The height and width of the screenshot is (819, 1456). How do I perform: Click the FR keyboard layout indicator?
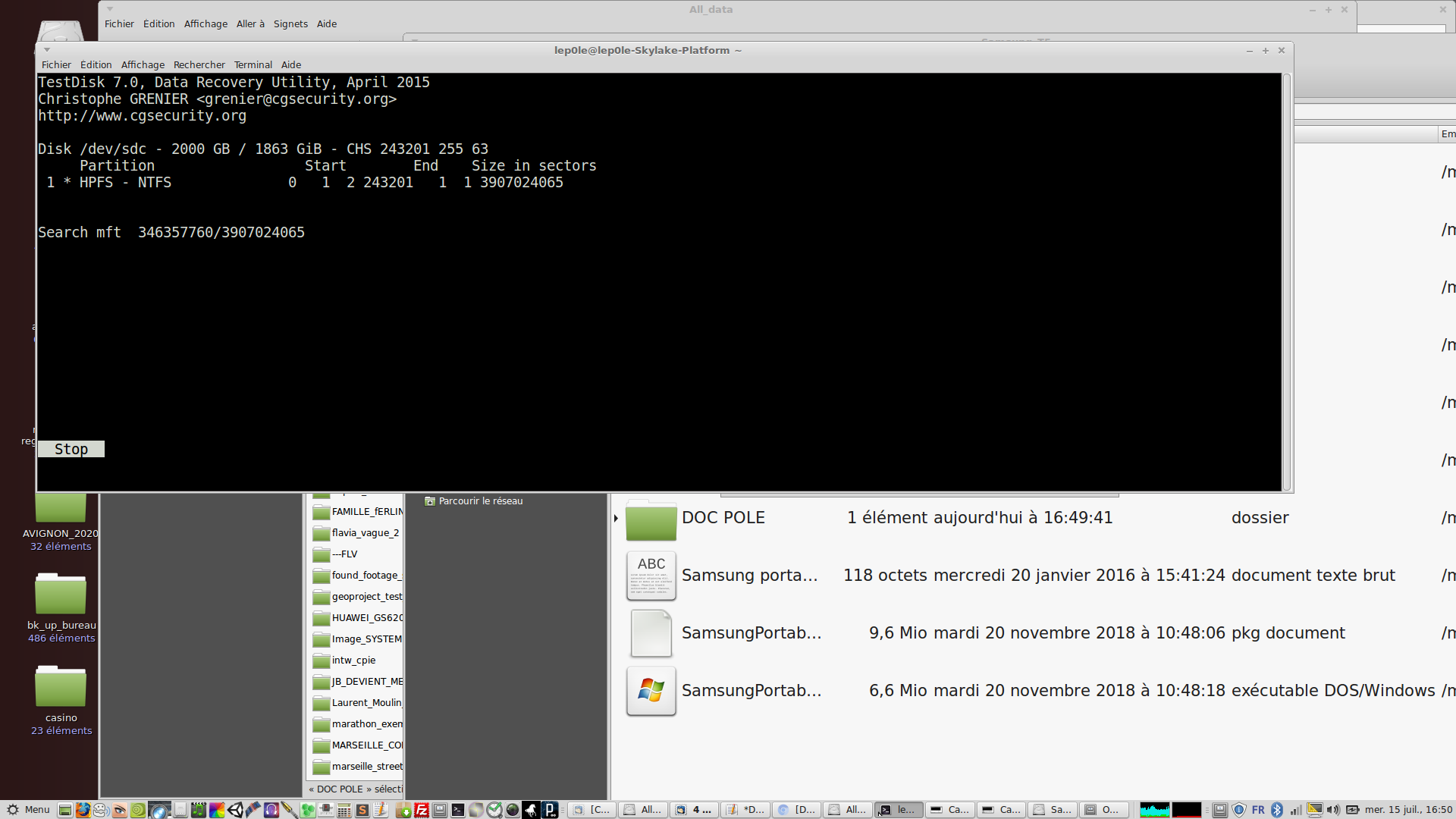[x=1258, y=810]
